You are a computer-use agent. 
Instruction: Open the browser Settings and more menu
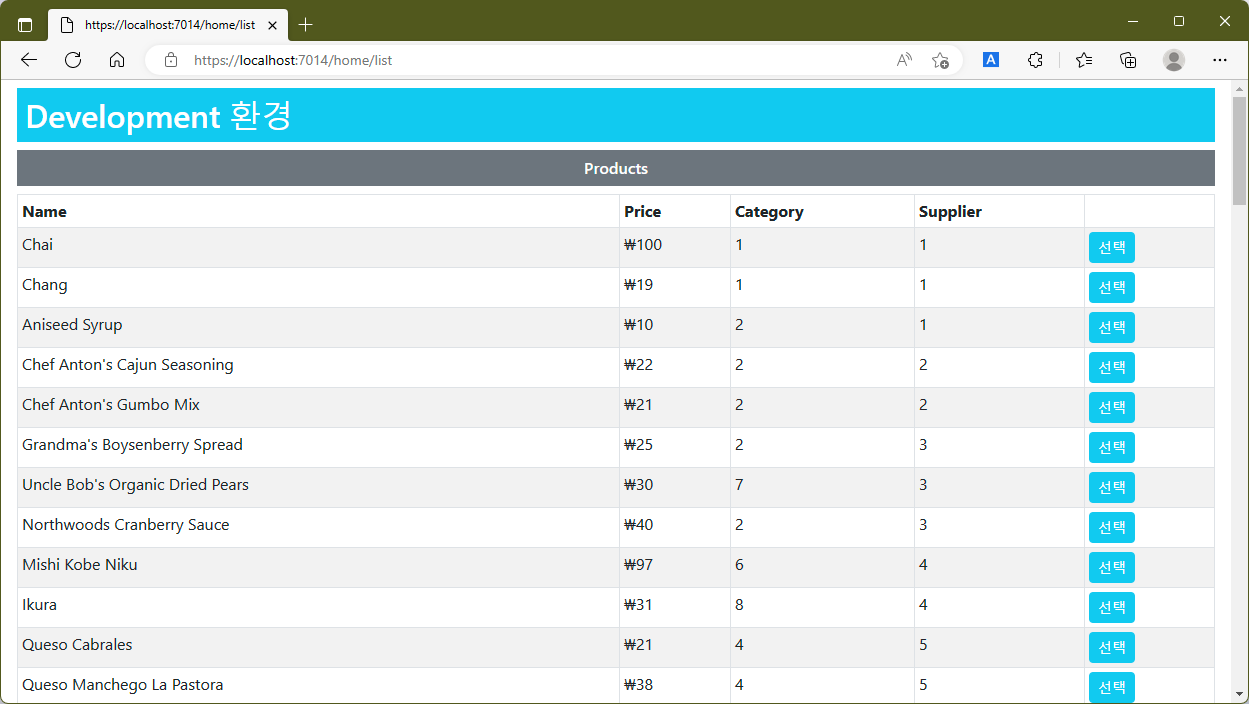(x=1220, y=60)
